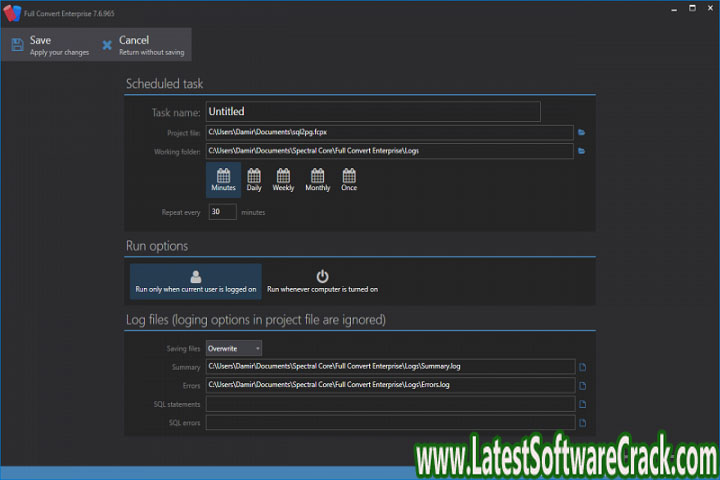Browse for project file folder icon
This screenshot has height=480, width=720.
(x=581, y=132)
